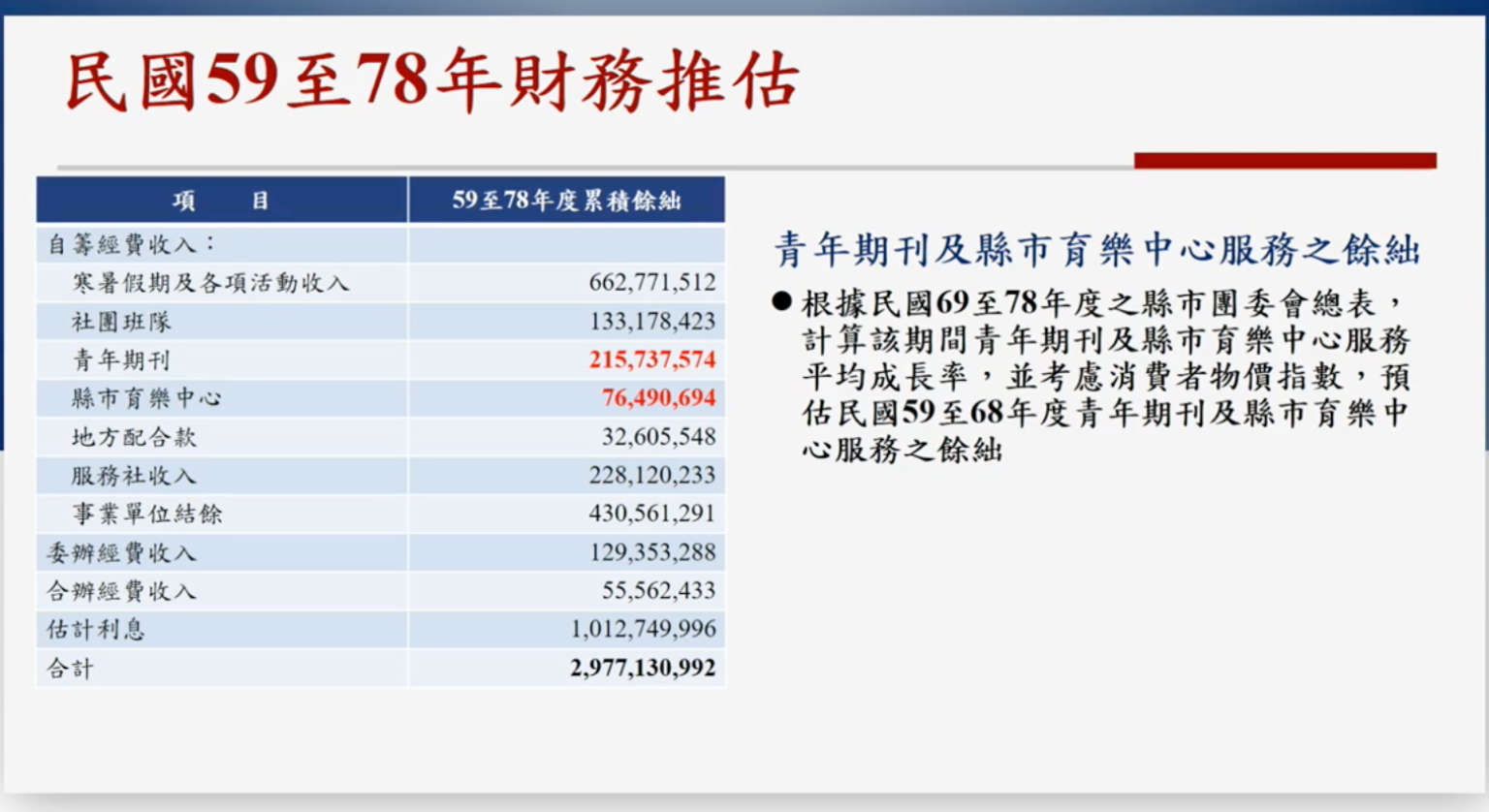Select the 寒暑假期及各項活動收入 row label
Image resolution: width=1489 pixels, height=812 pixels.
210,283
